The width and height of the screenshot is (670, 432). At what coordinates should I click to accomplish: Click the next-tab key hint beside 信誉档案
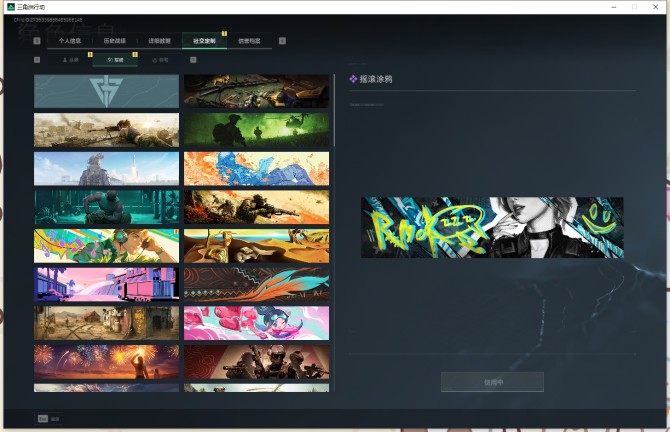point(282,41)
